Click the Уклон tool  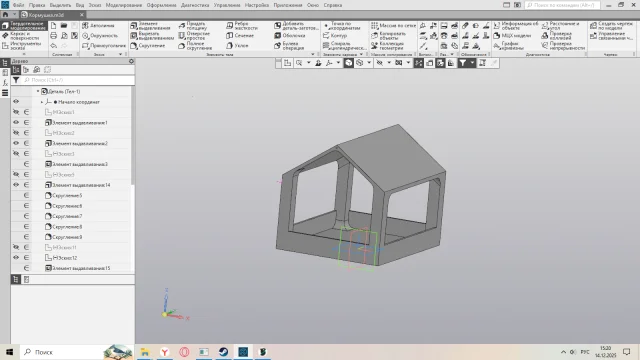point(237,46)
